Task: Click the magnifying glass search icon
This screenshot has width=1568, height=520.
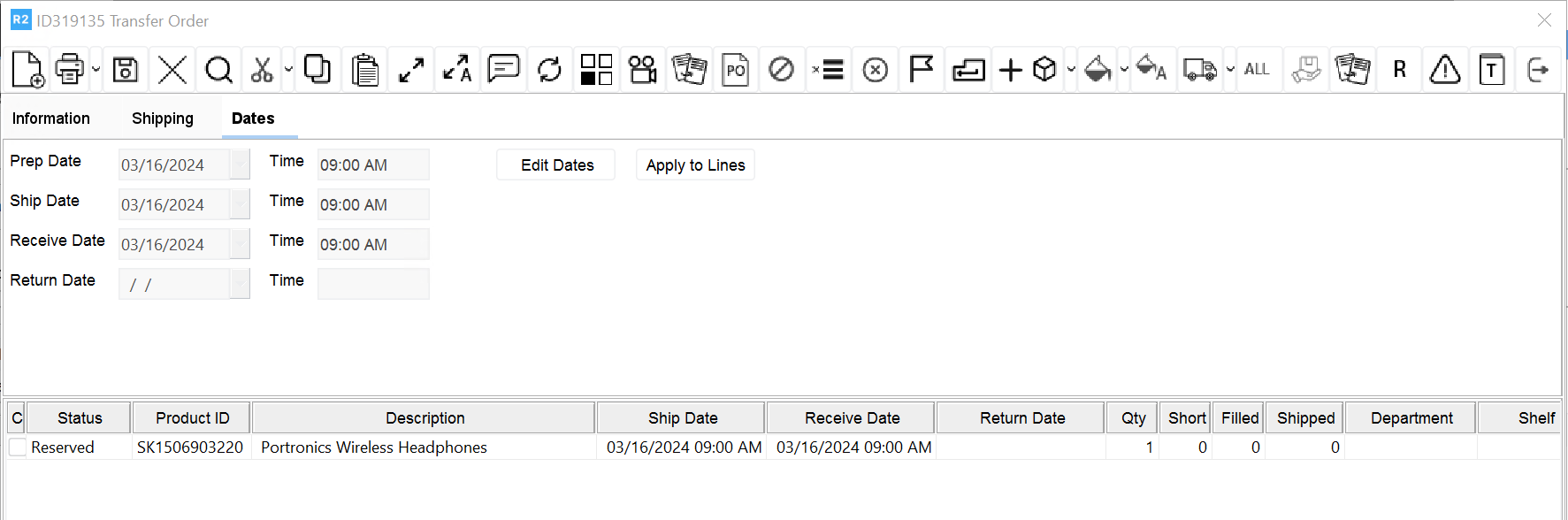Action: (218, 69)
